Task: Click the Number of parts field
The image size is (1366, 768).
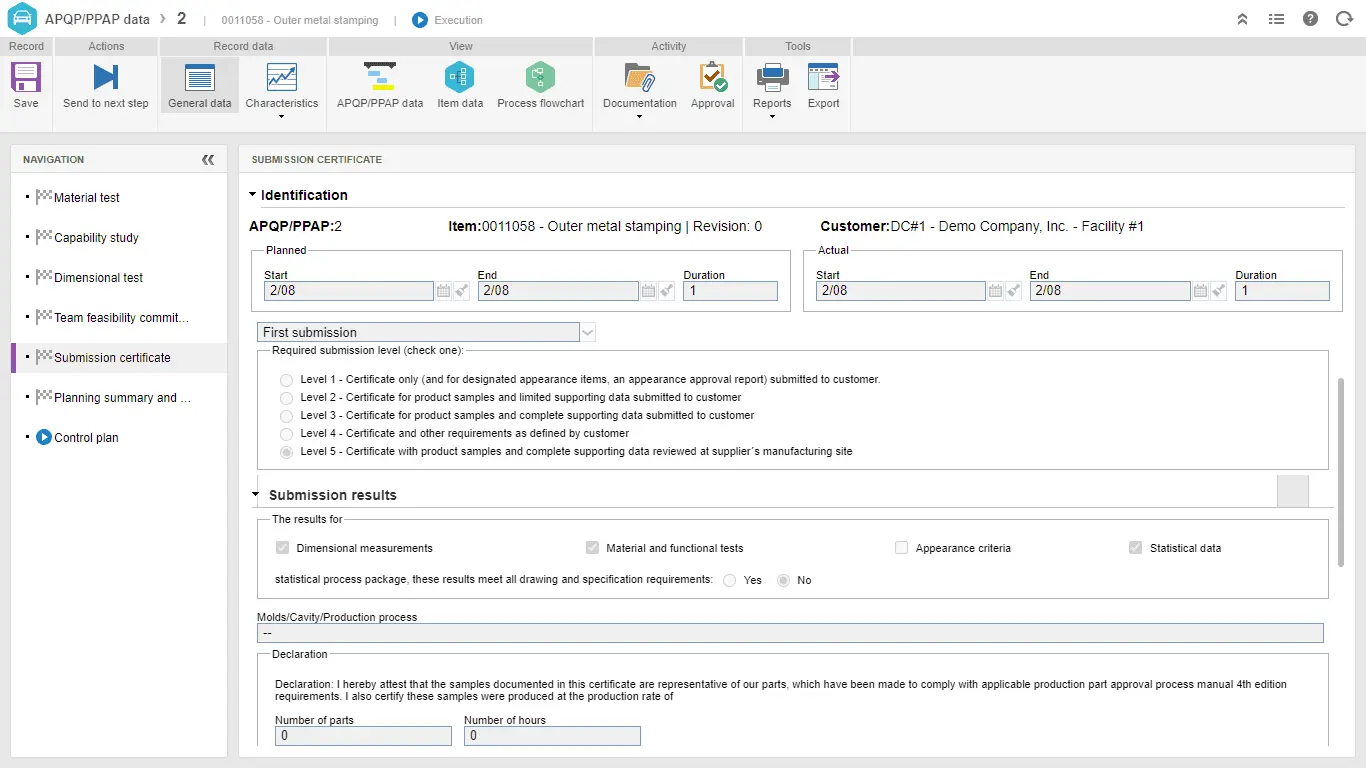Action: coord(363,736)
